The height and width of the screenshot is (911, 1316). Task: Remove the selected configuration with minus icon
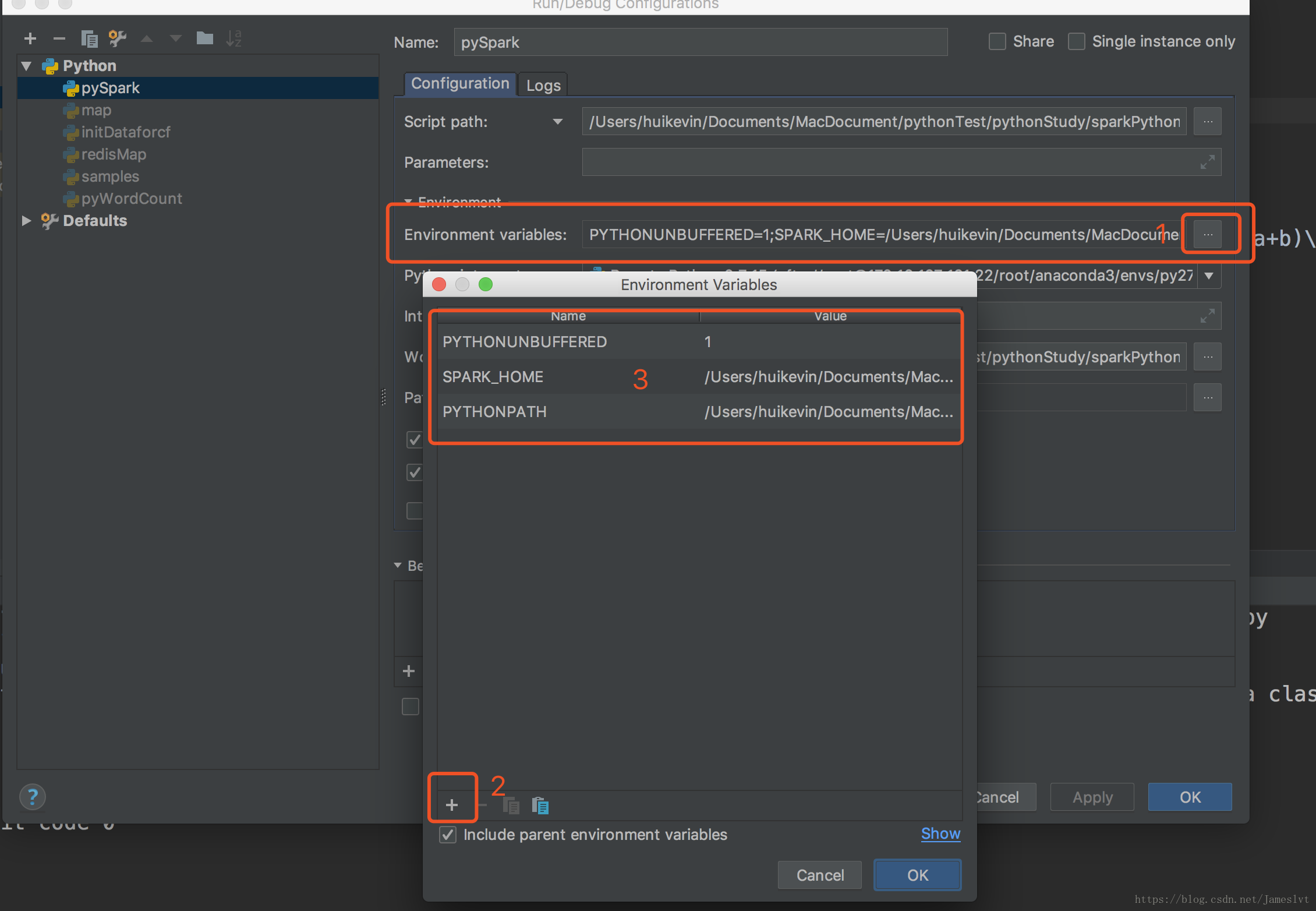click(x=59, y=38)
